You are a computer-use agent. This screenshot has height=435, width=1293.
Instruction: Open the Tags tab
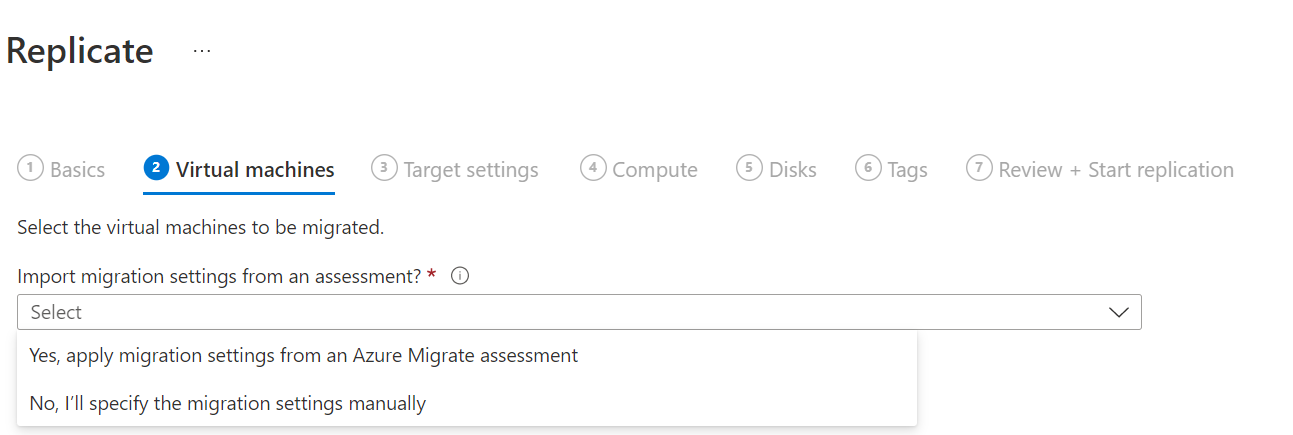point(908,170)
